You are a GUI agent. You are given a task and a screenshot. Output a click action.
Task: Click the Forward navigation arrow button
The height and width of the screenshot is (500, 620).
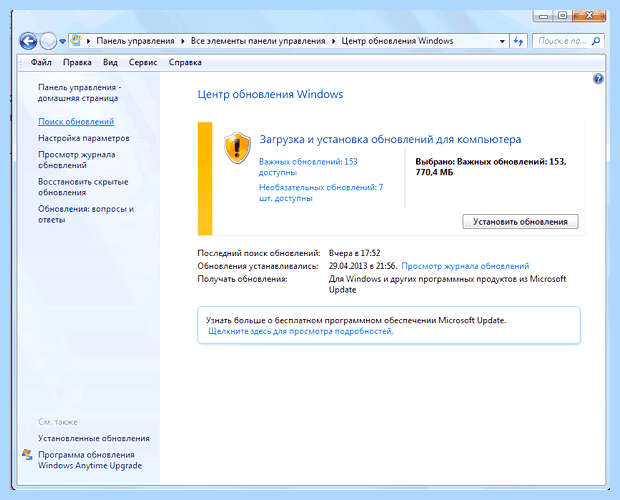[x=48, y=41]
